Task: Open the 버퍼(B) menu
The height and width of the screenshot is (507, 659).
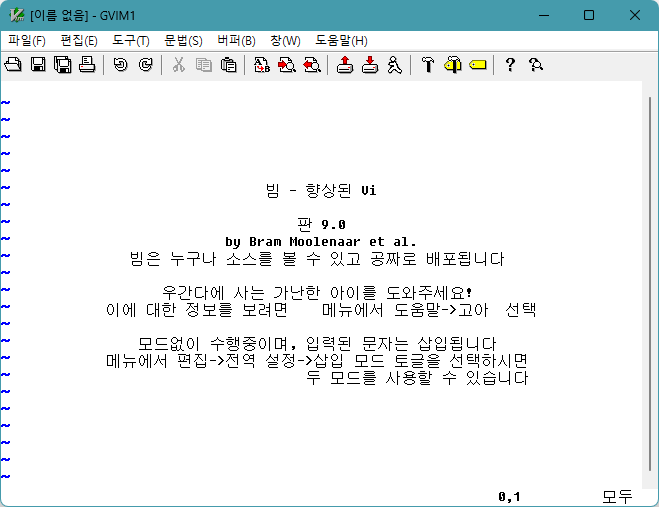Action: coord(236,41)
